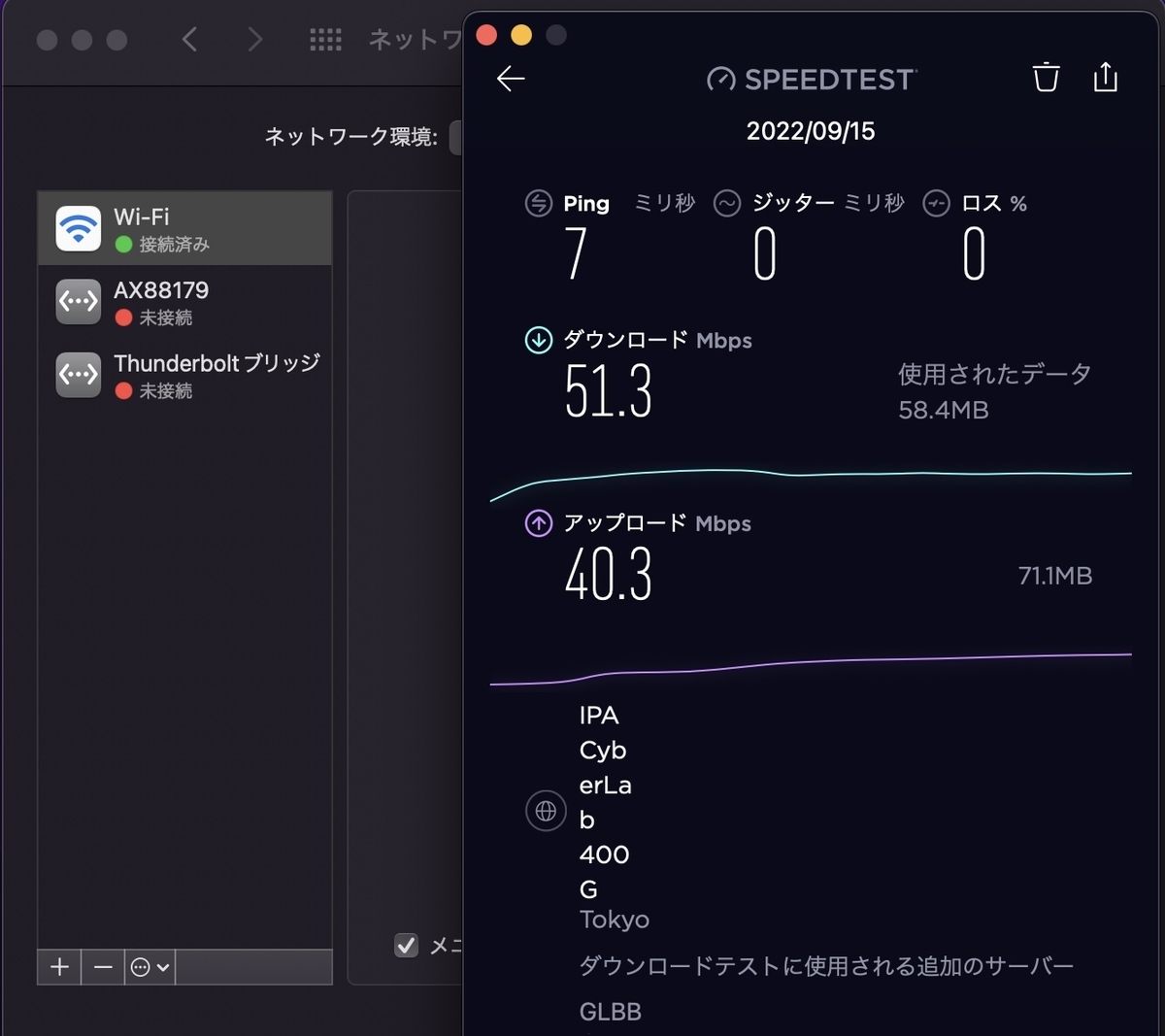The image size is (1165, 1036).
Task: Click the download arrow icon
Action: point(539,341)
